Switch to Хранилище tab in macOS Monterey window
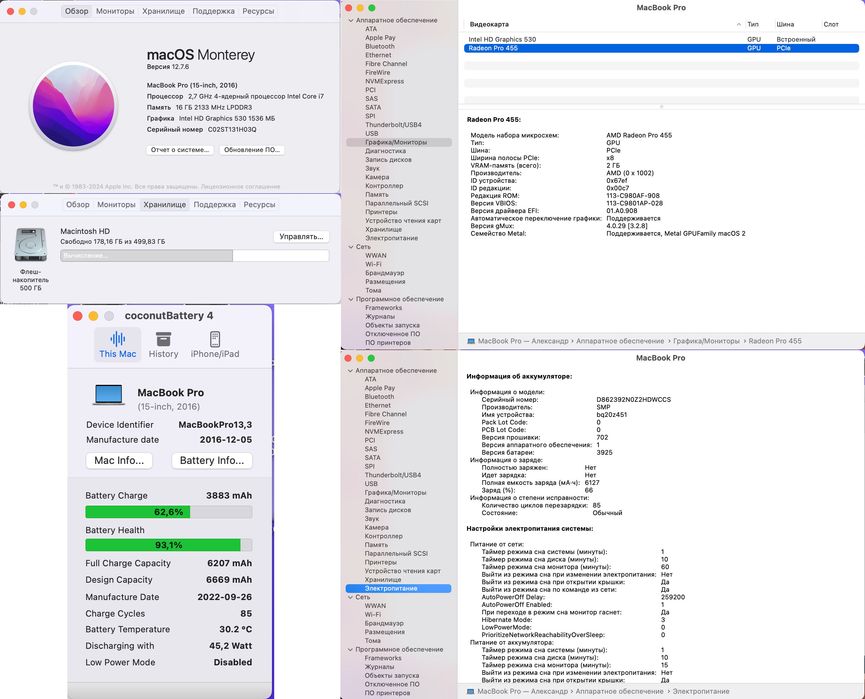865x699 pixels. click(x=163, y=11)
